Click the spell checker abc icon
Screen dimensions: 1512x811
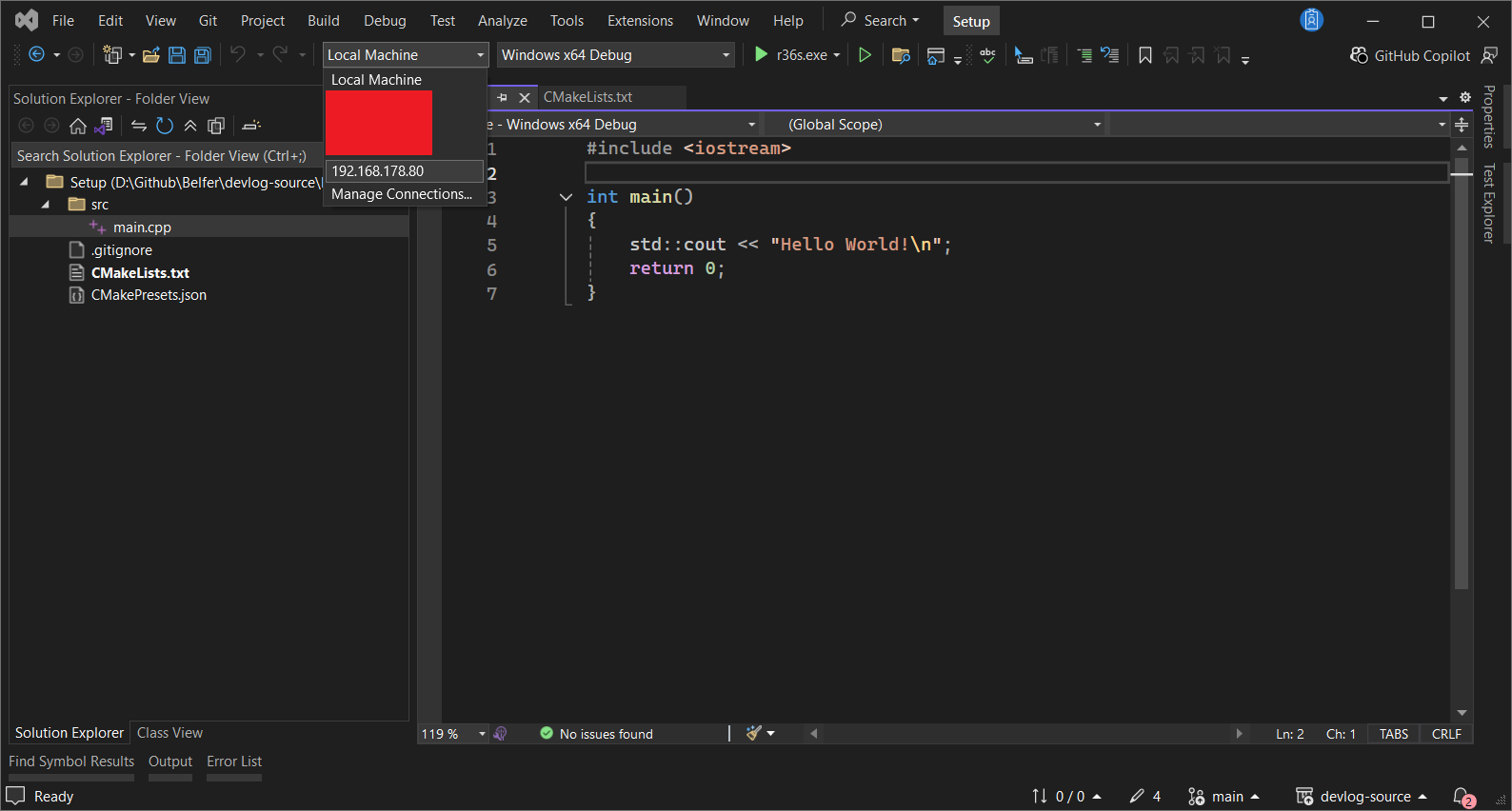(987, 55)
